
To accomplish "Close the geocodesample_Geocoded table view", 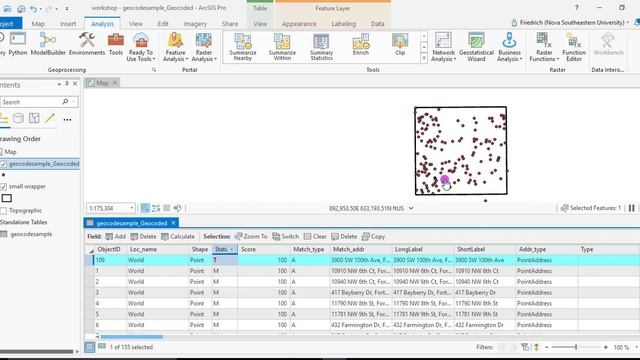I will click(x=173, y=223).
